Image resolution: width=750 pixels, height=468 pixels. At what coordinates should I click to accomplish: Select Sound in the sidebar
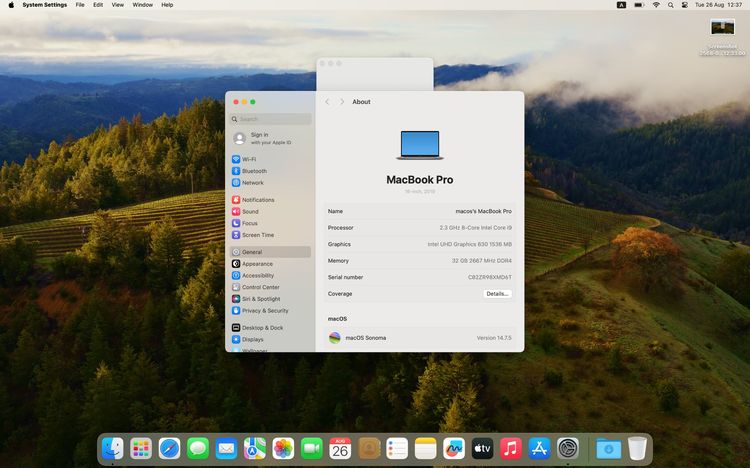[270, 212]
